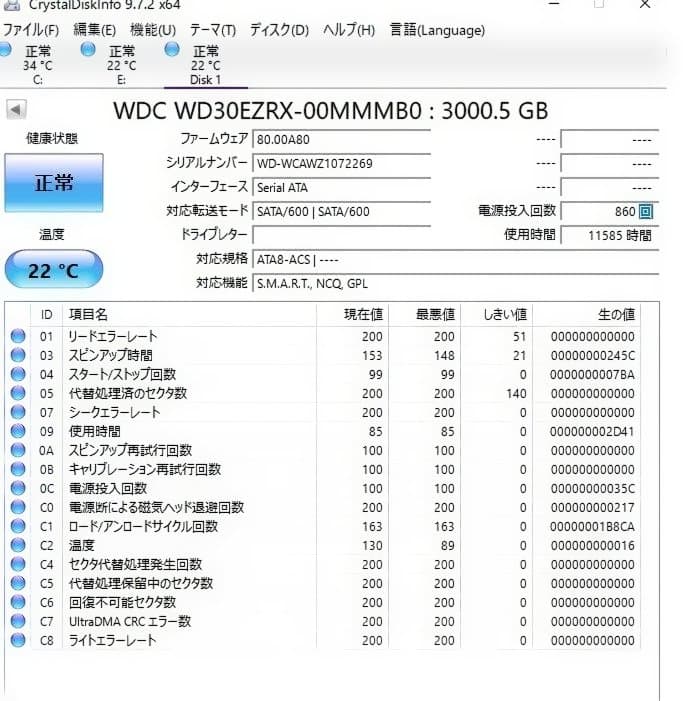Select raw value 0000000007BA

(x=592, y=375)
